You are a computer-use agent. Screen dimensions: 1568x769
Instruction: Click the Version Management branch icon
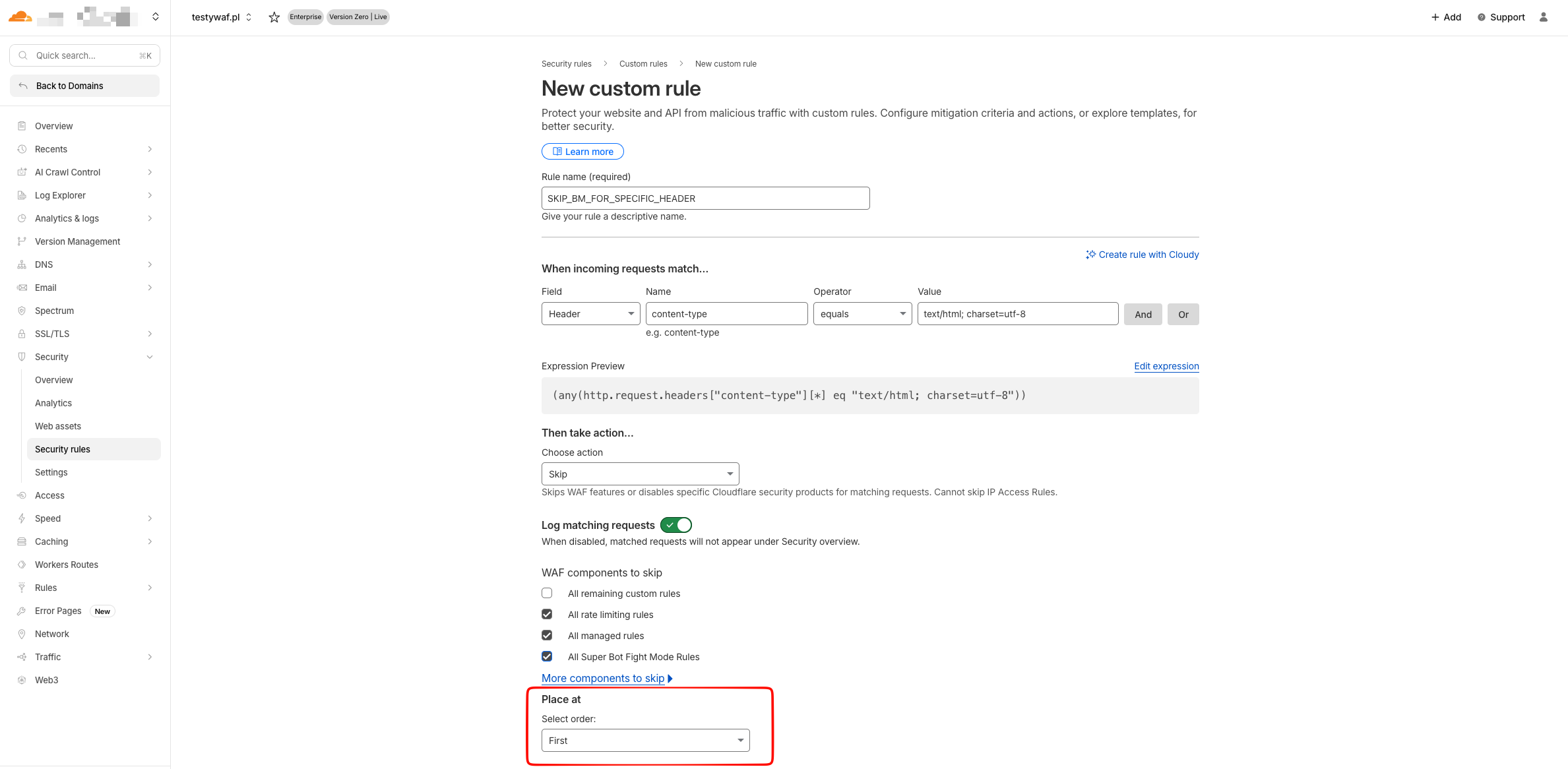(x=22, y=241)
